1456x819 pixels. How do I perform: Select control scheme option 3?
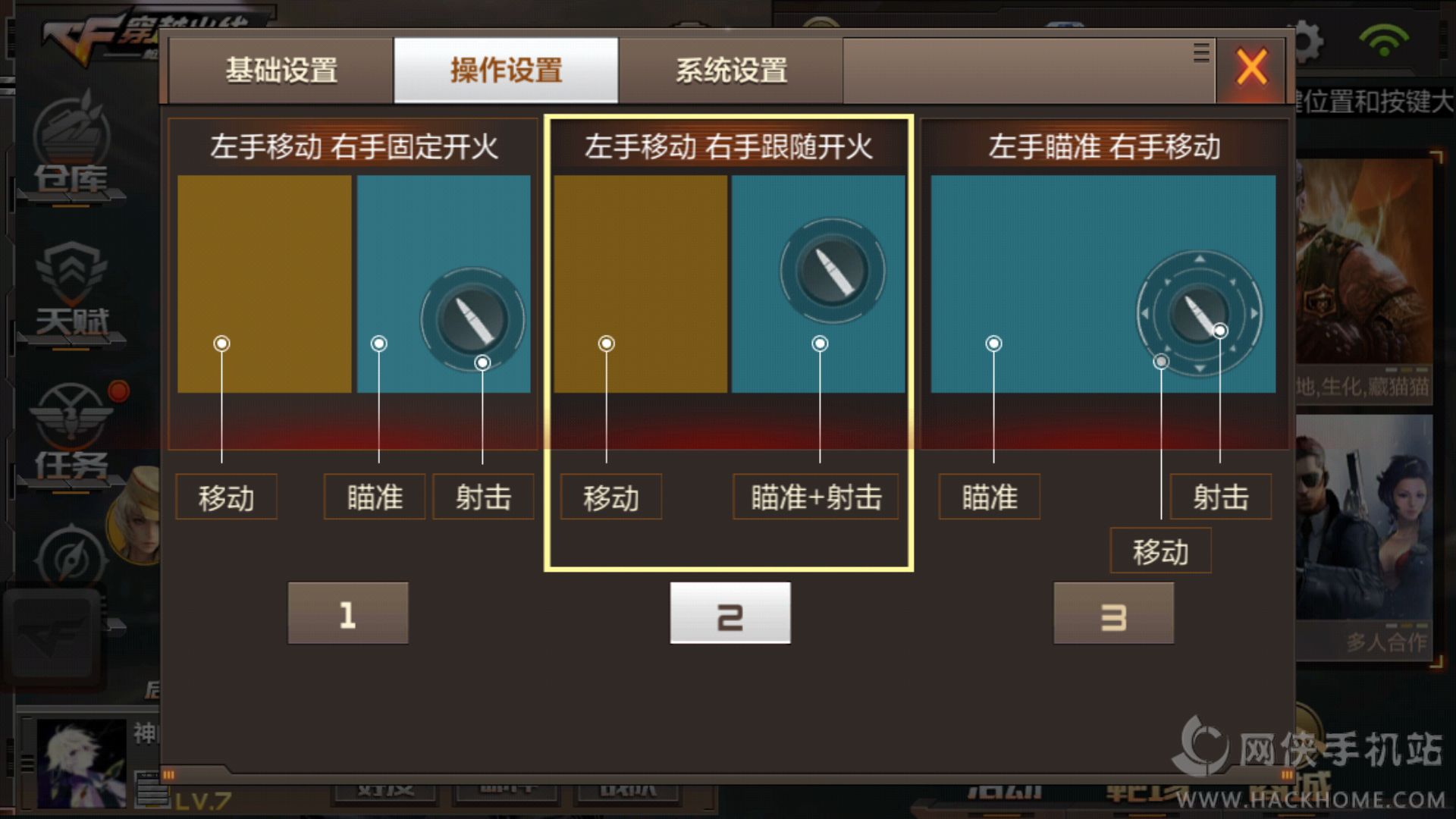coord(1114,613)
